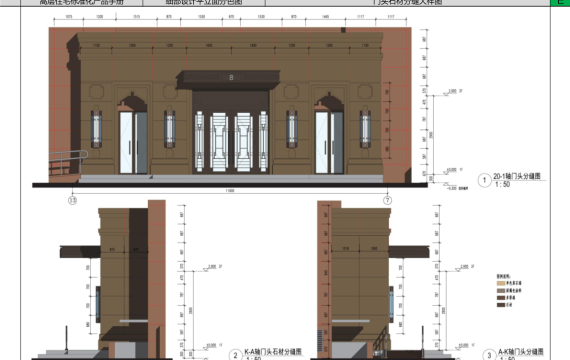Screen dimensions: 570x360
Task: Click the K-A axis elevation title text
Action: tap(273, 352)
